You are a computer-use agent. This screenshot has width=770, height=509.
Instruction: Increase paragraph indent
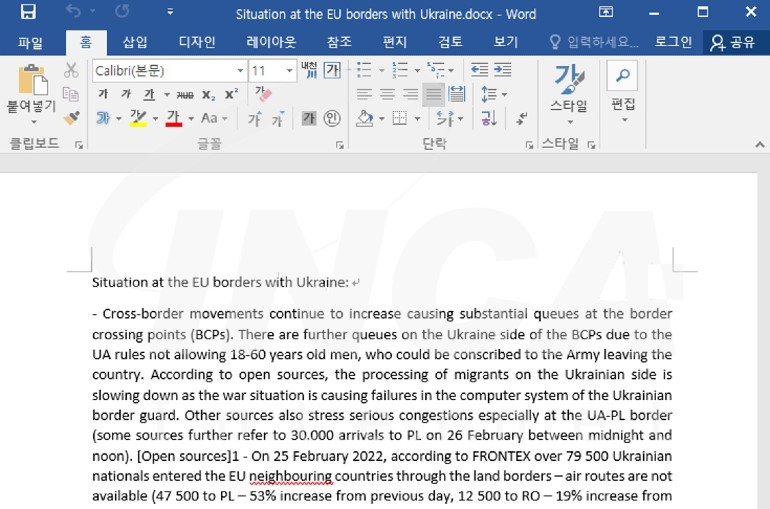[502, 70]
